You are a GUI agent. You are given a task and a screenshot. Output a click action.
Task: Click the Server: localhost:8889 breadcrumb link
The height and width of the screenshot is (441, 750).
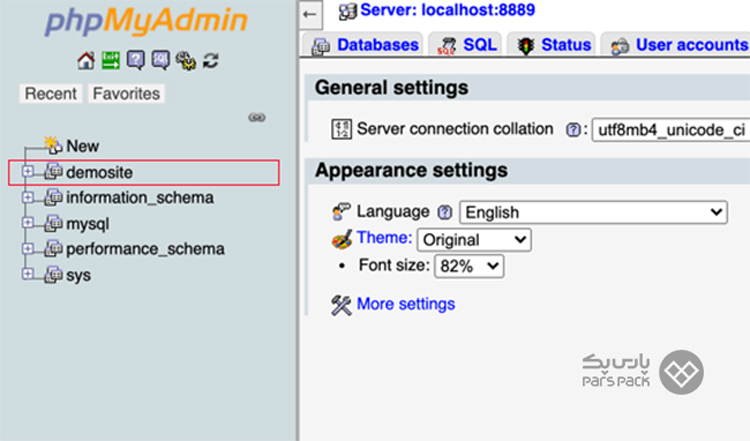point(448,10)
